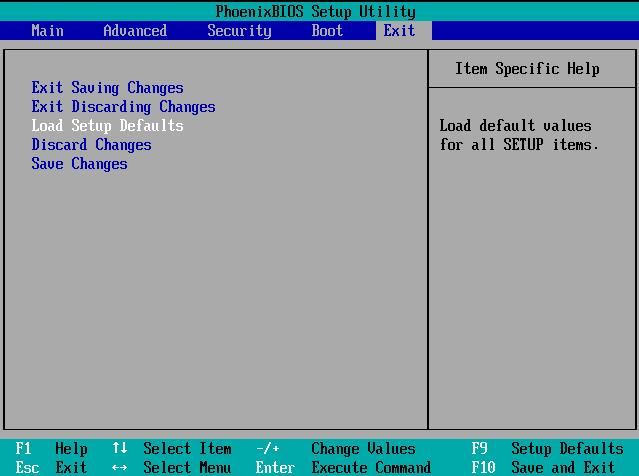This screenshot has width=639, height=476.
Task: Click the F9 Setup Defaults hint
Action: click(x=547, y=449)
